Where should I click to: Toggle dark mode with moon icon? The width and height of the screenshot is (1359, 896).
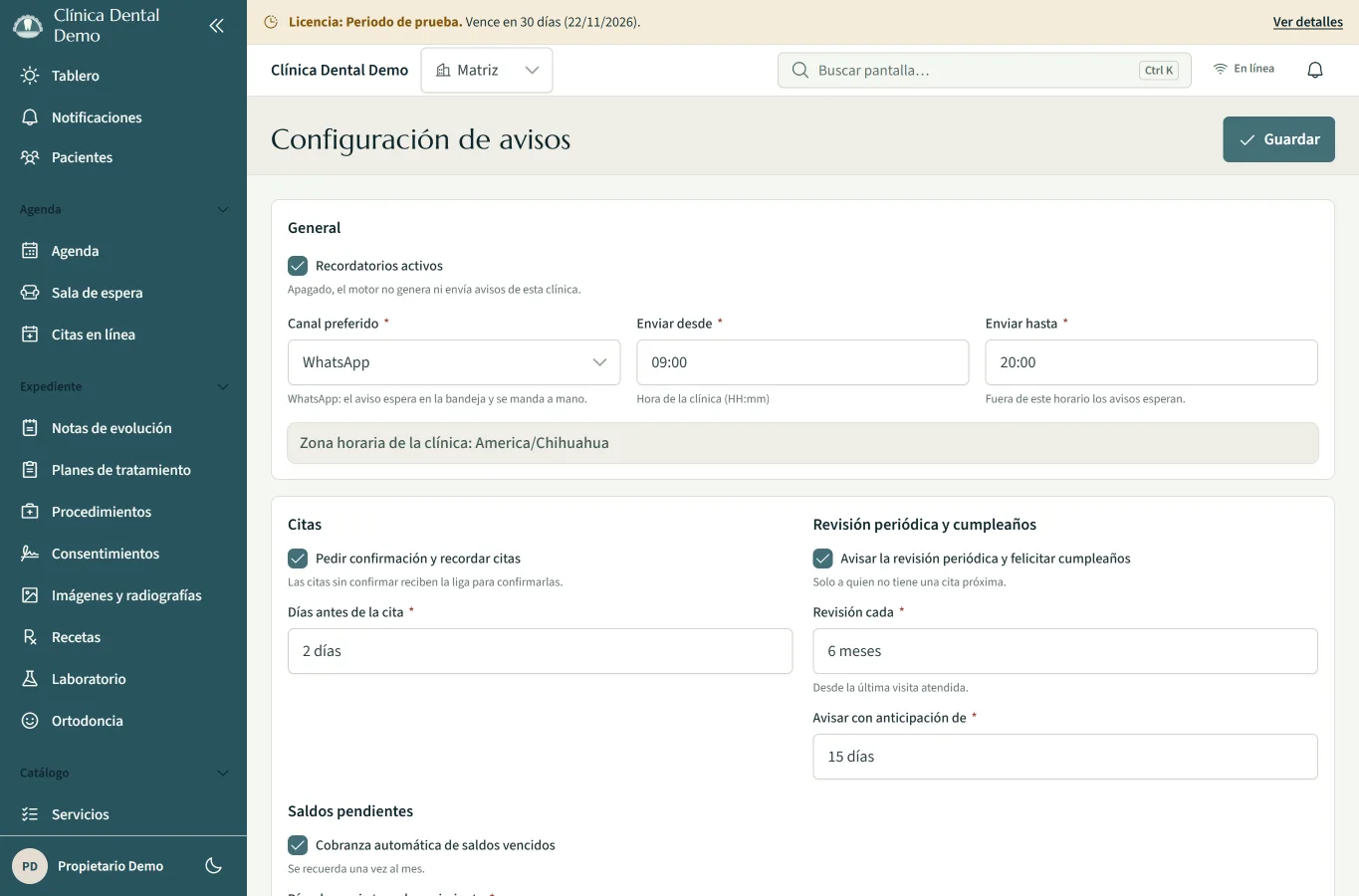pyautogui.click(x=213, y=866)
